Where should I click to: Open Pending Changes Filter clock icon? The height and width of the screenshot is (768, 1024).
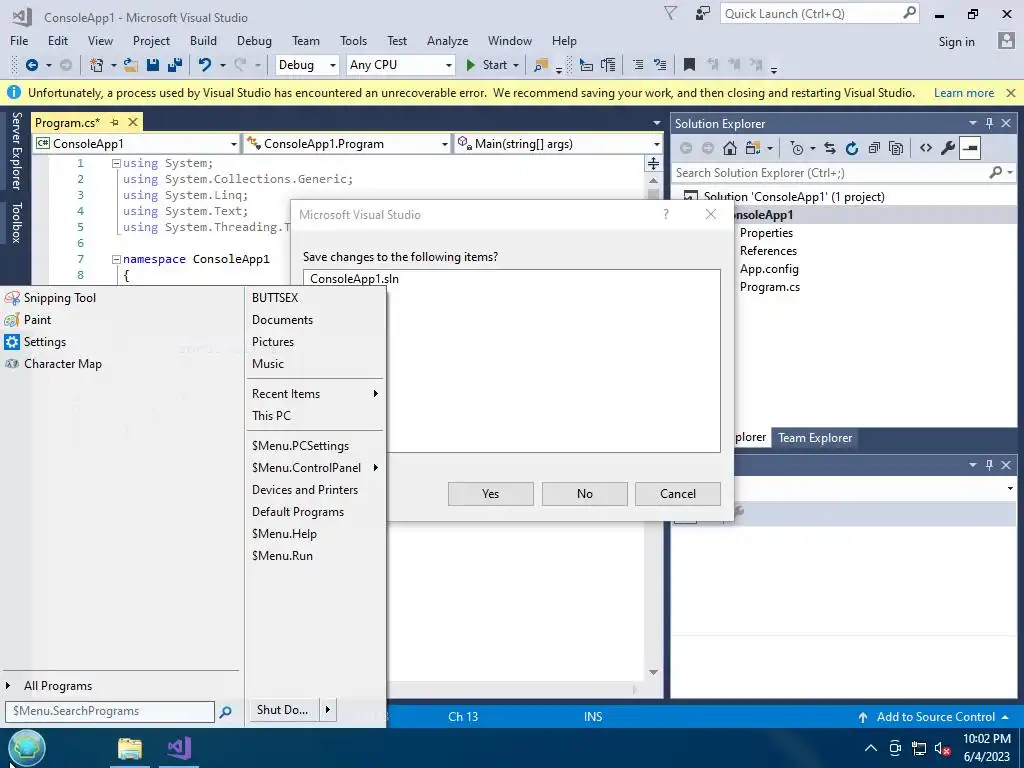tap(797, 148)
